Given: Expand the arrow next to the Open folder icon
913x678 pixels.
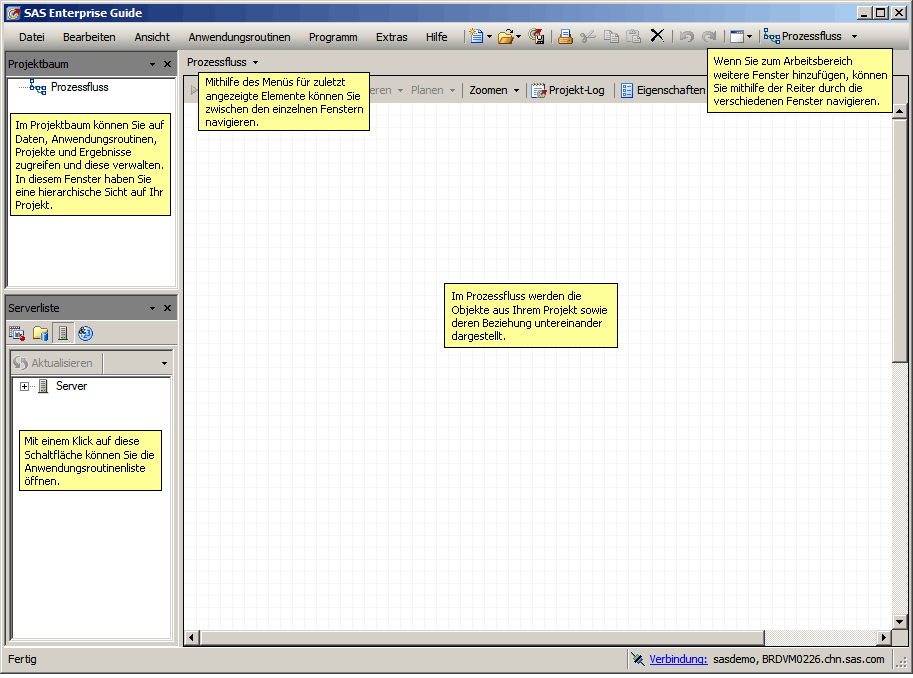Looking at the screenshot, I should [x=518, y=37].
